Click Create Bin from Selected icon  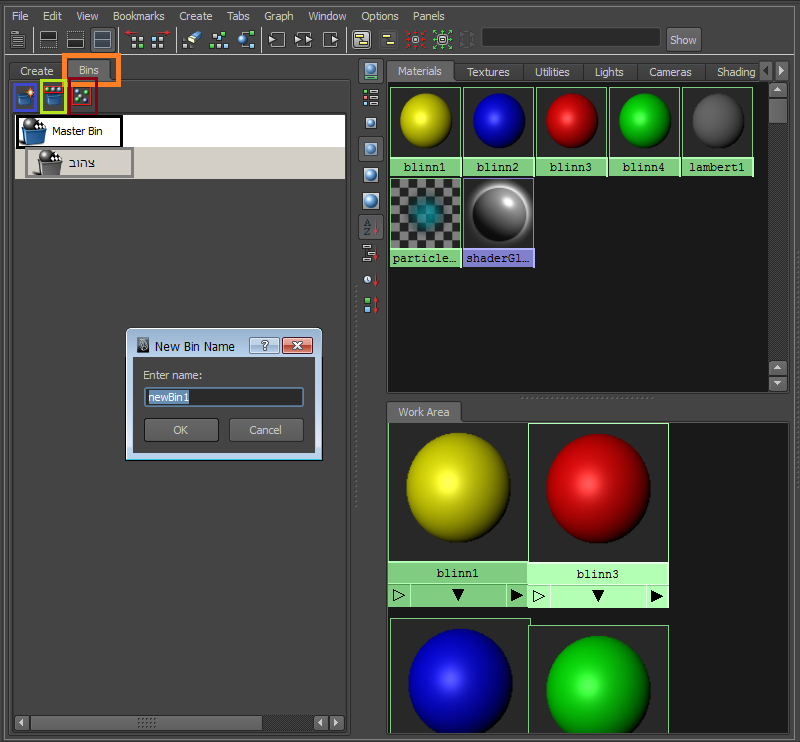(54, 97)
